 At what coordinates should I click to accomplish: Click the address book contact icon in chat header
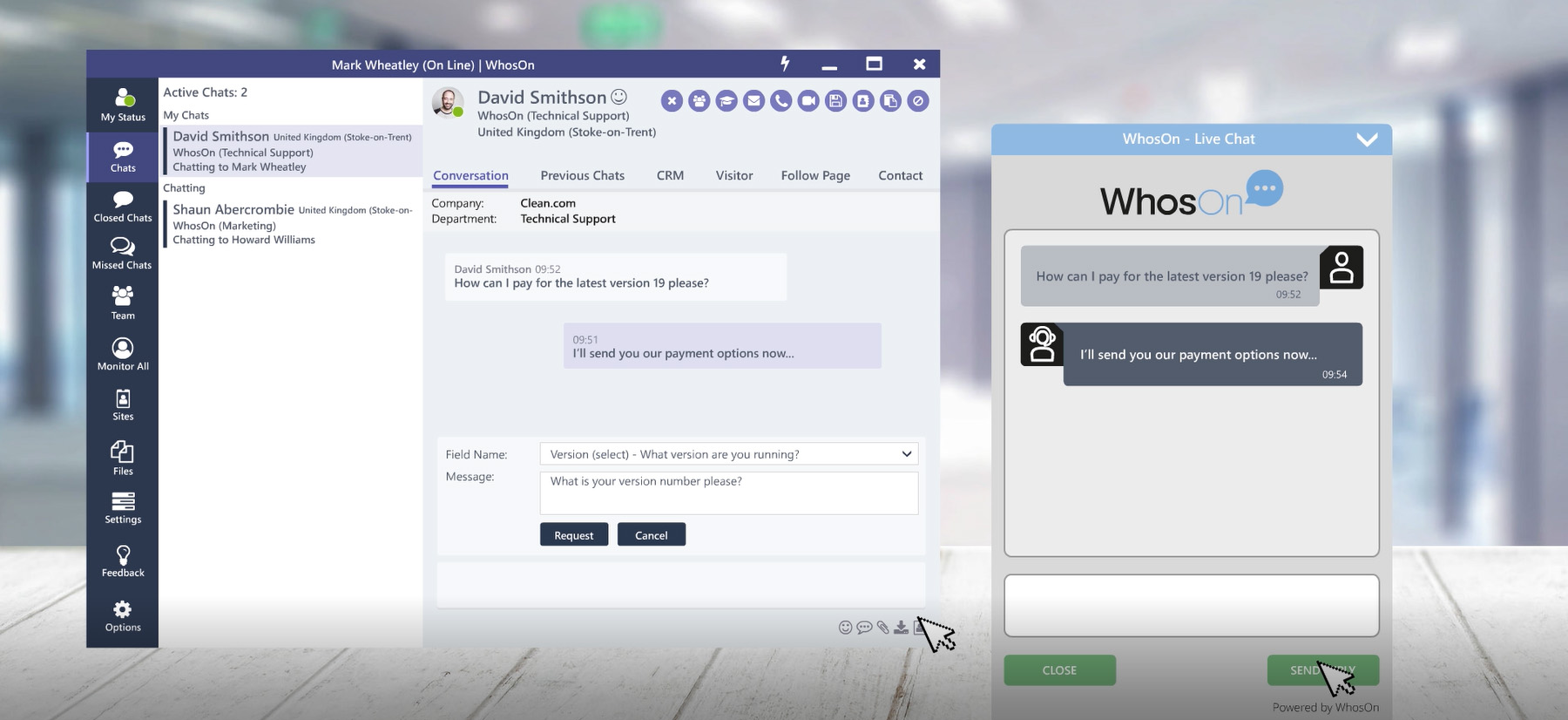click(x=863, y=101)
